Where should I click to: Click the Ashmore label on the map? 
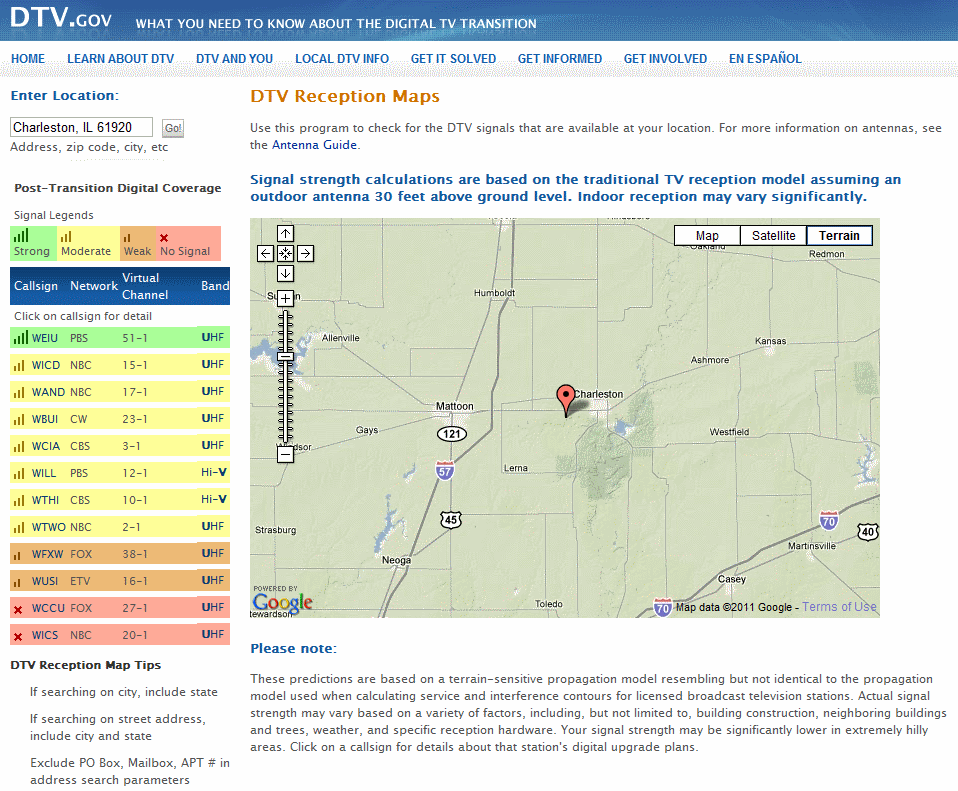coord(710,360)
